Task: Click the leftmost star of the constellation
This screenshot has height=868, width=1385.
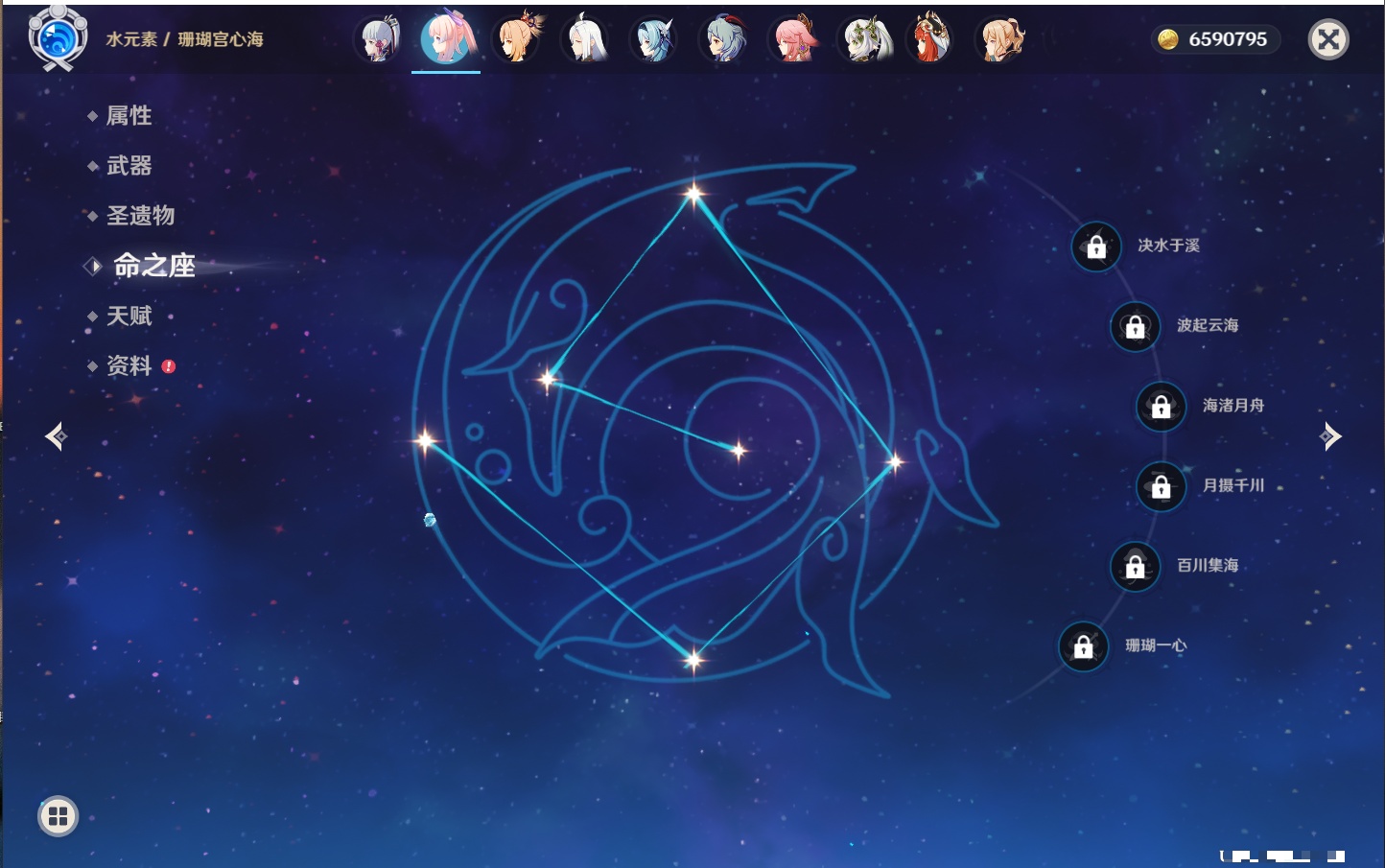Action: point(425,440)
